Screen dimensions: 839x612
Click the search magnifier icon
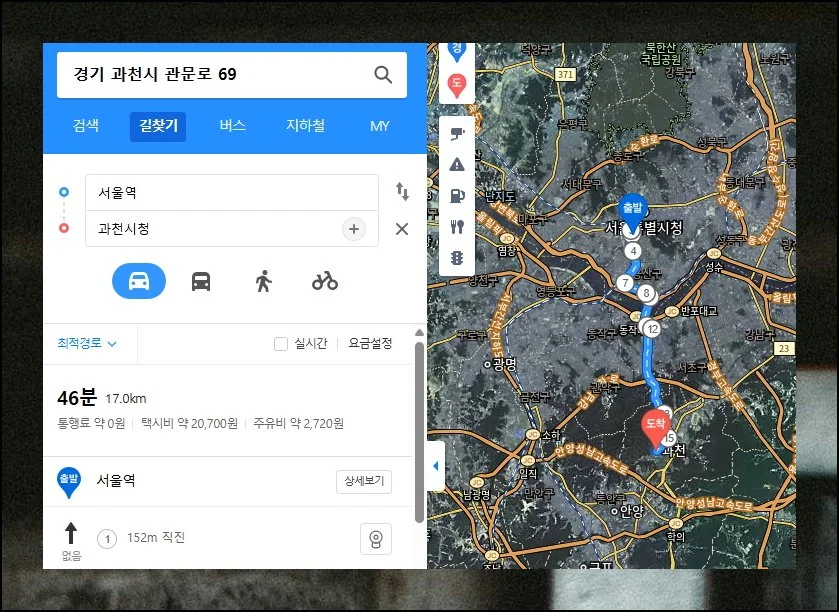coord(383,75)
